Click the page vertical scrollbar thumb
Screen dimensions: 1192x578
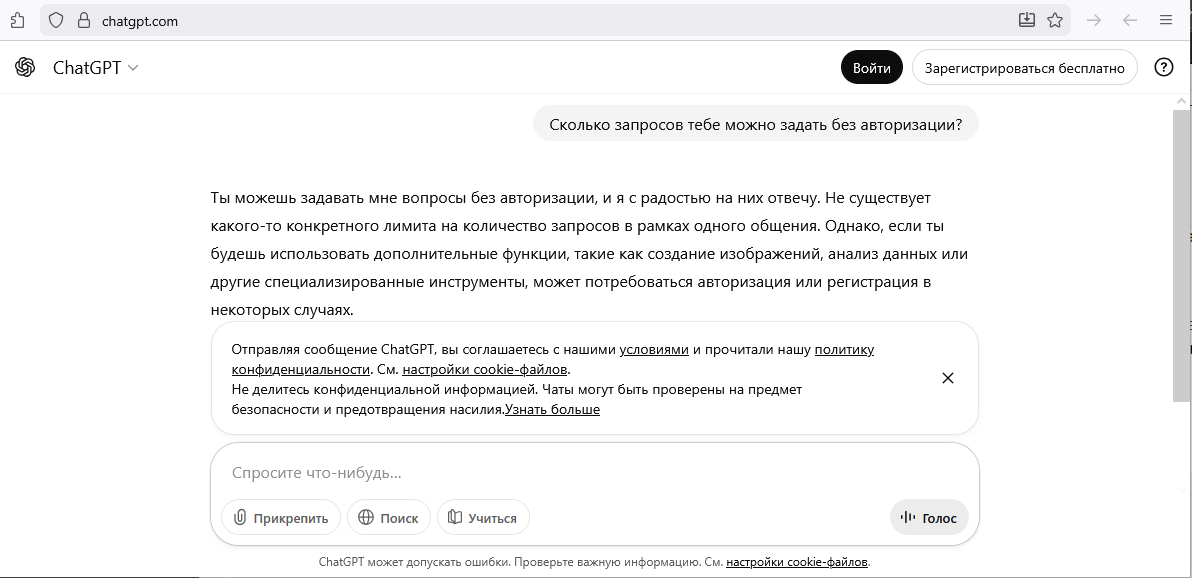(x=1182, y=256)
